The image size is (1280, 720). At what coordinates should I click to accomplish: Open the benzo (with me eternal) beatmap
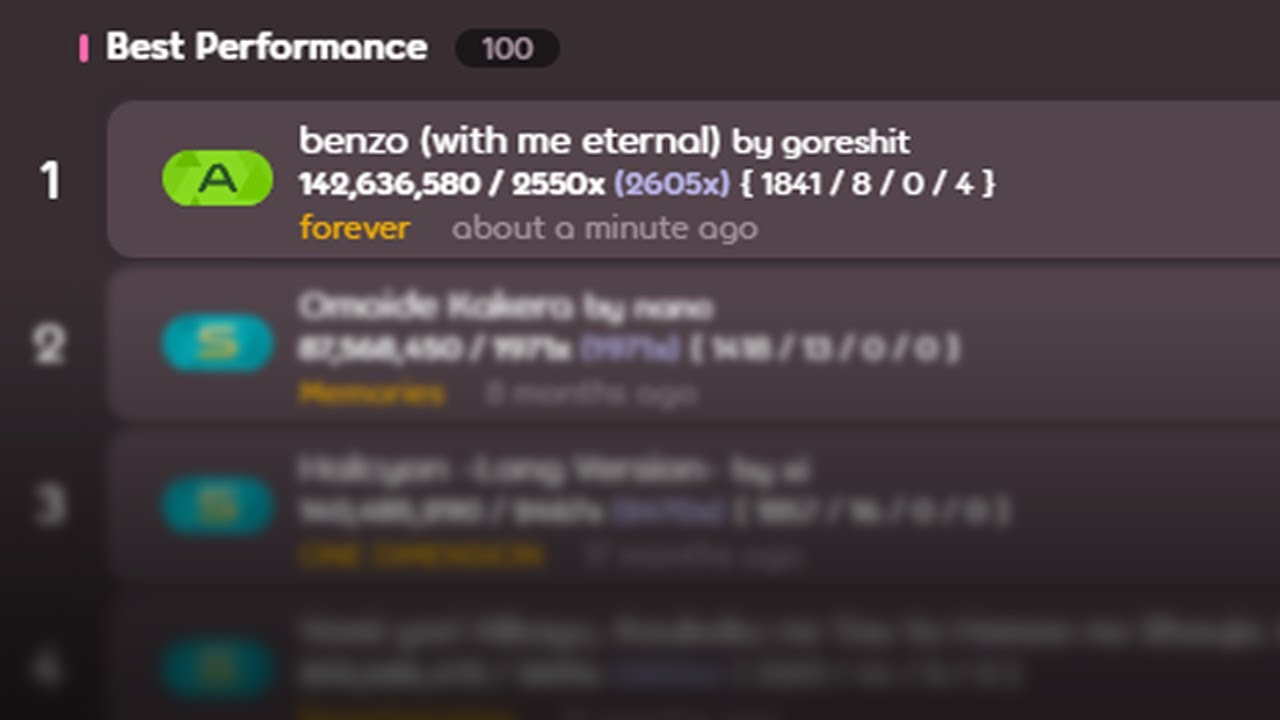509,141
